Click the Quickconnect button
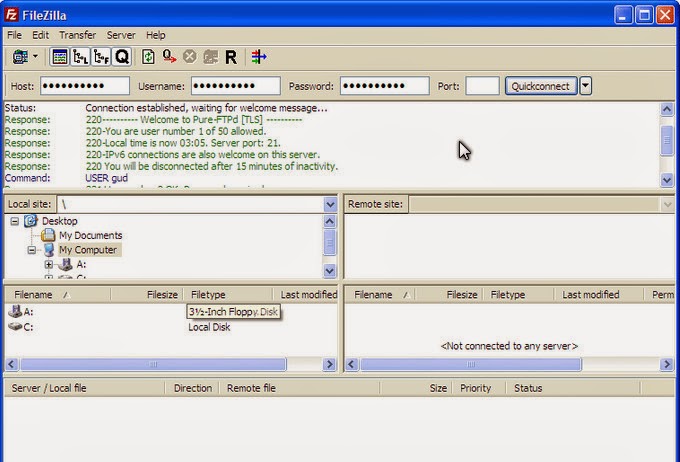The height and width of the screenshot is (462, 680). pyautogui.click(x=541, y=86)
